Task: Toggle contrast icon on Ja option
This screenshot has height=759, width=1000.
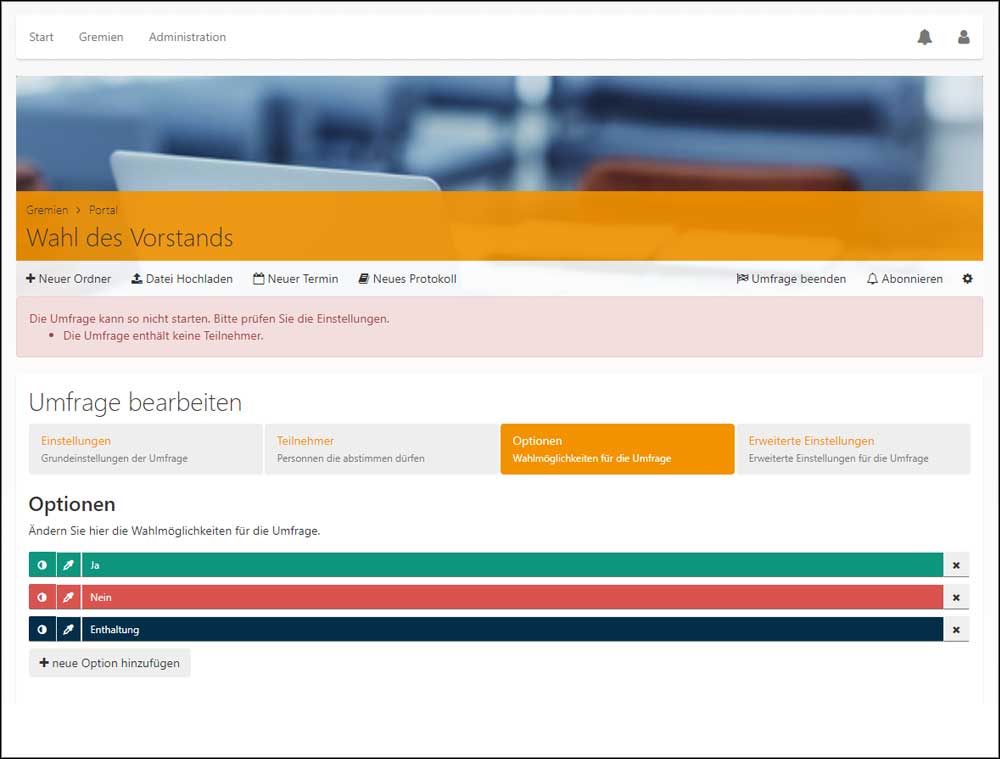Action: (42, 565)
